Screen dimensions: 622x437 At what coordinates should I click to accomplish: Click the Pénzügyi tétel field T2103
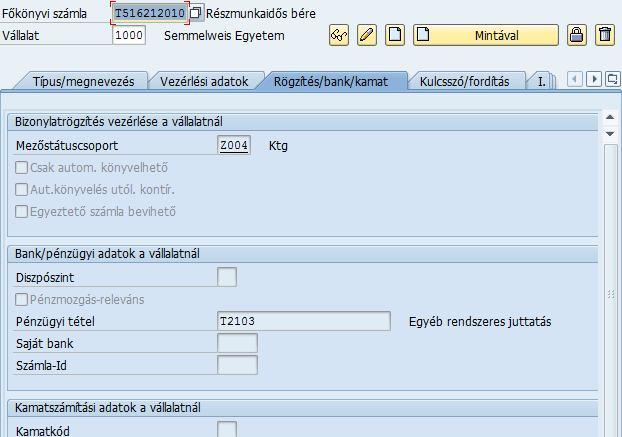pos(304,321)
